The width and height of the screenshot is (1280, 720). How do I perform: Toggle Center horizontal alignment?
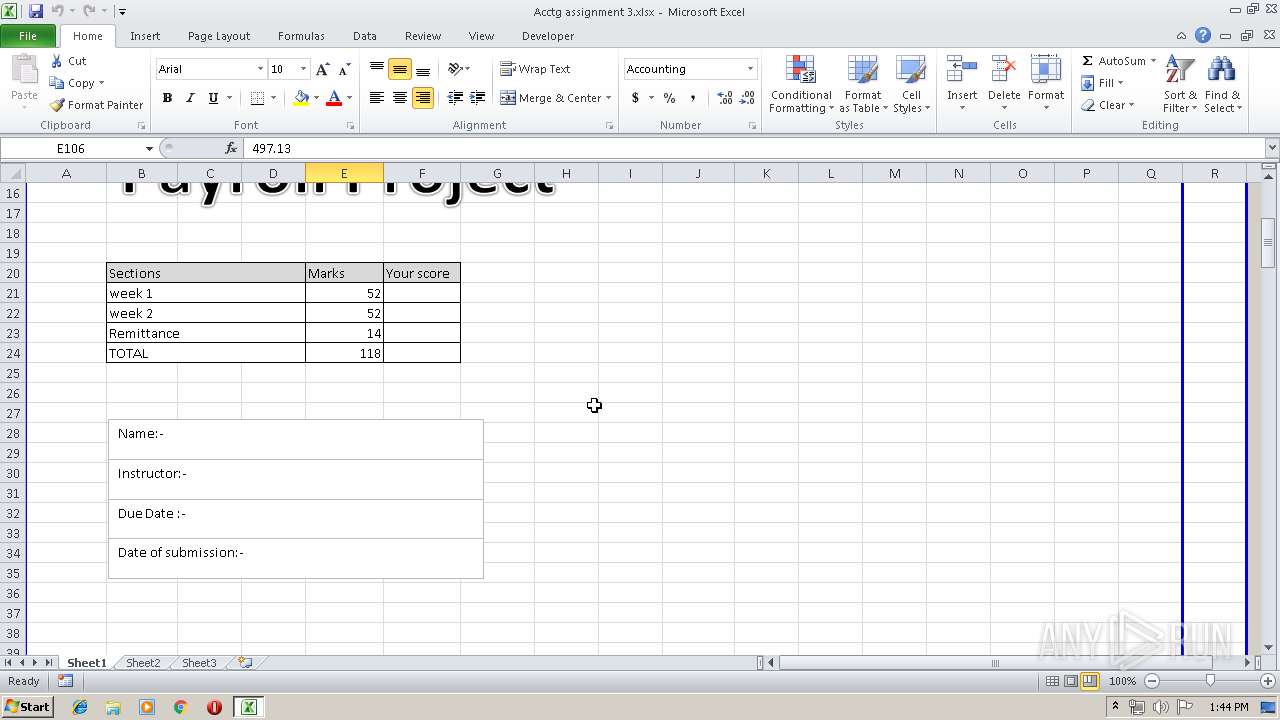(400, 98)
